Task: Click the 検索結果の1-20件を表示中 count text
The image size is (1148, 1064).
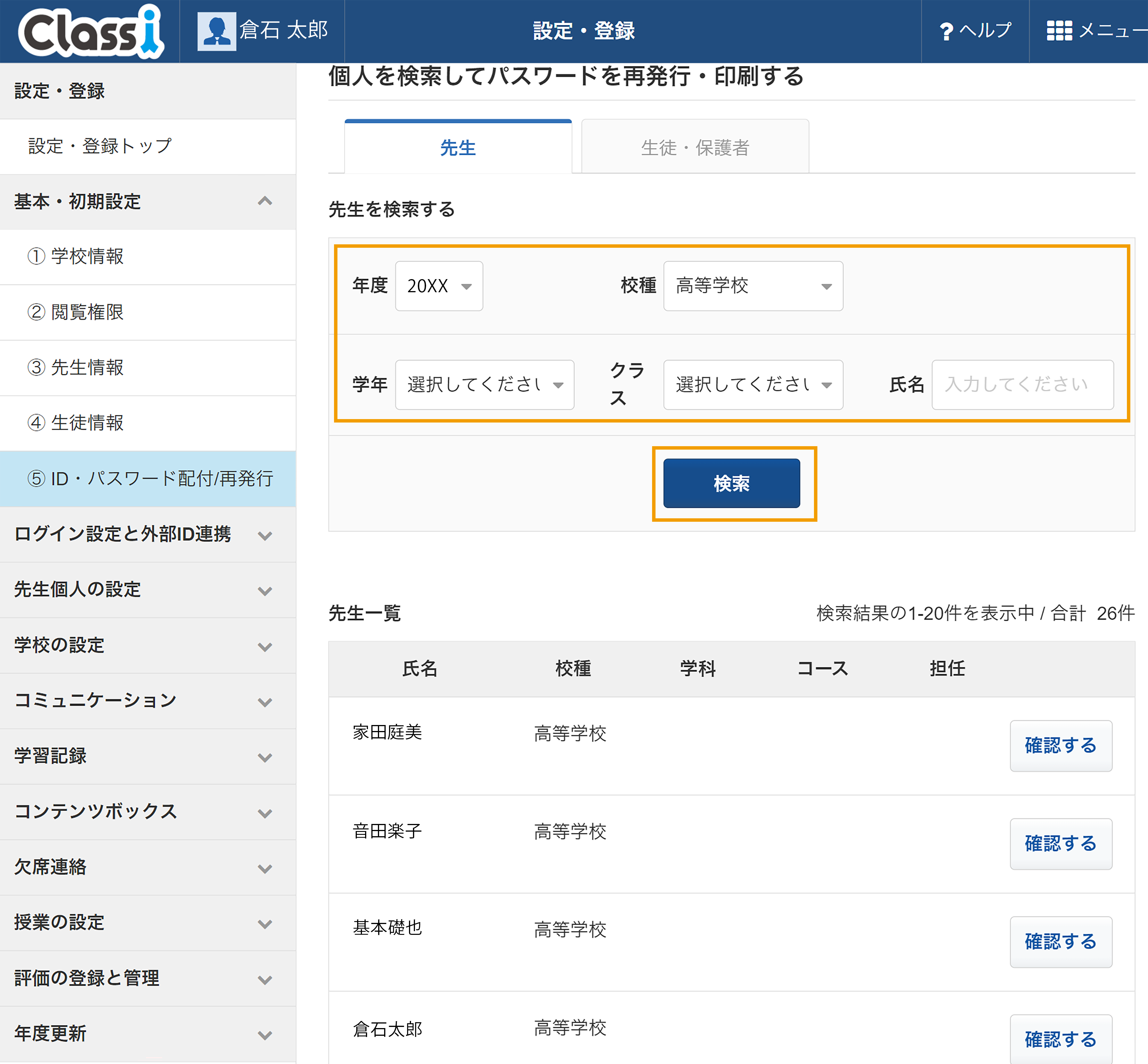Action: (x=925, y=613)
